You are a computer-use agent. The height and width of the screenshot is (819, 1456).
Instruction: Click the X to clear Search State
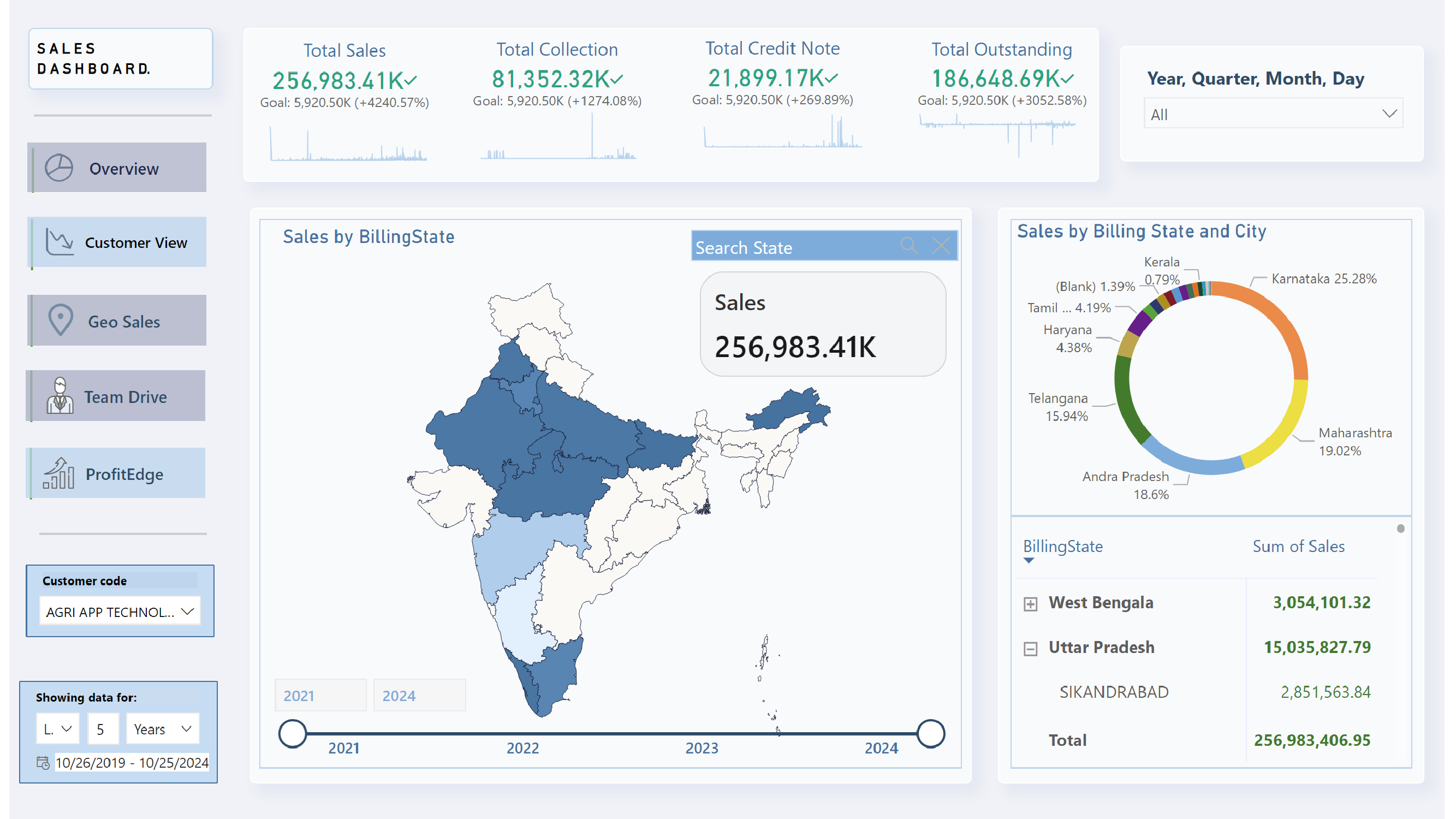tap(941, 246)
